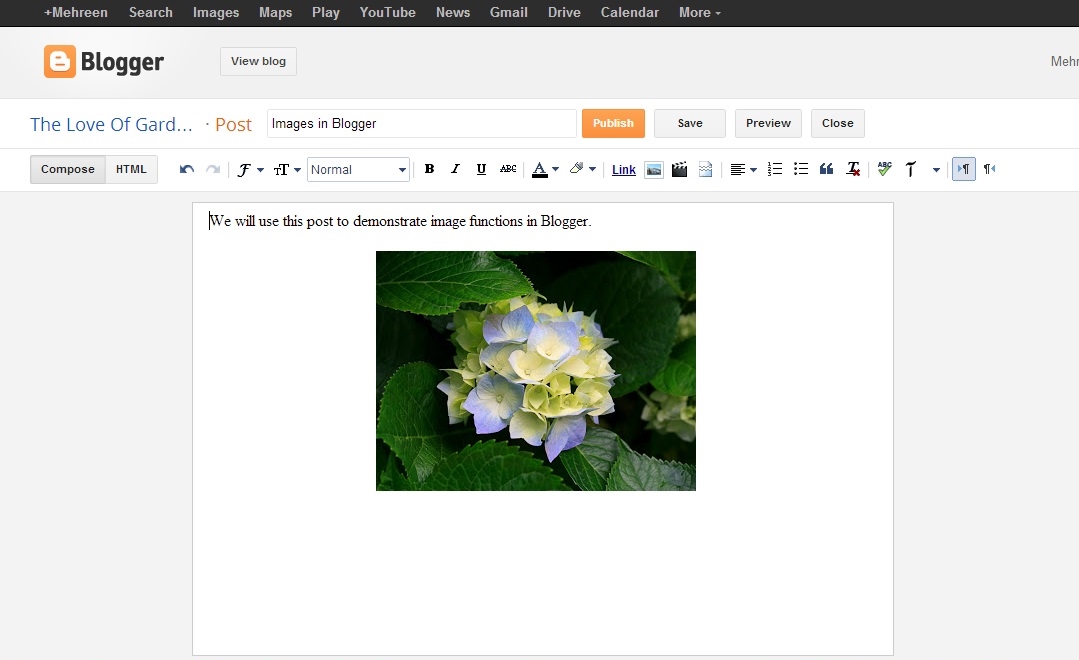Open the Normal paragraph format dropdown
The width and height of the screenshot is (1079, 660).
[359, 169]
